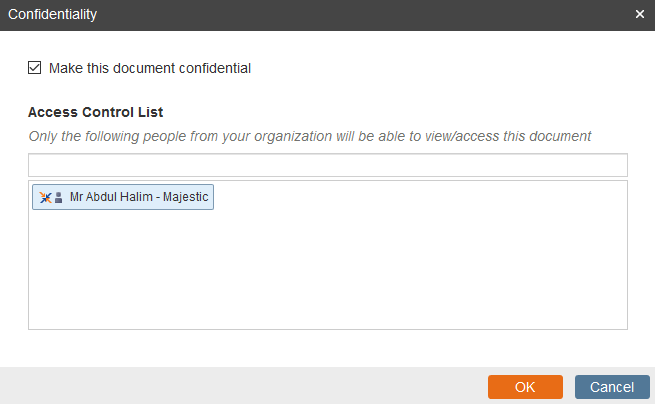Click the orange and blue star icon
Image resolution: width=655 pixels, height=404 pixels.
pos(45,197)
